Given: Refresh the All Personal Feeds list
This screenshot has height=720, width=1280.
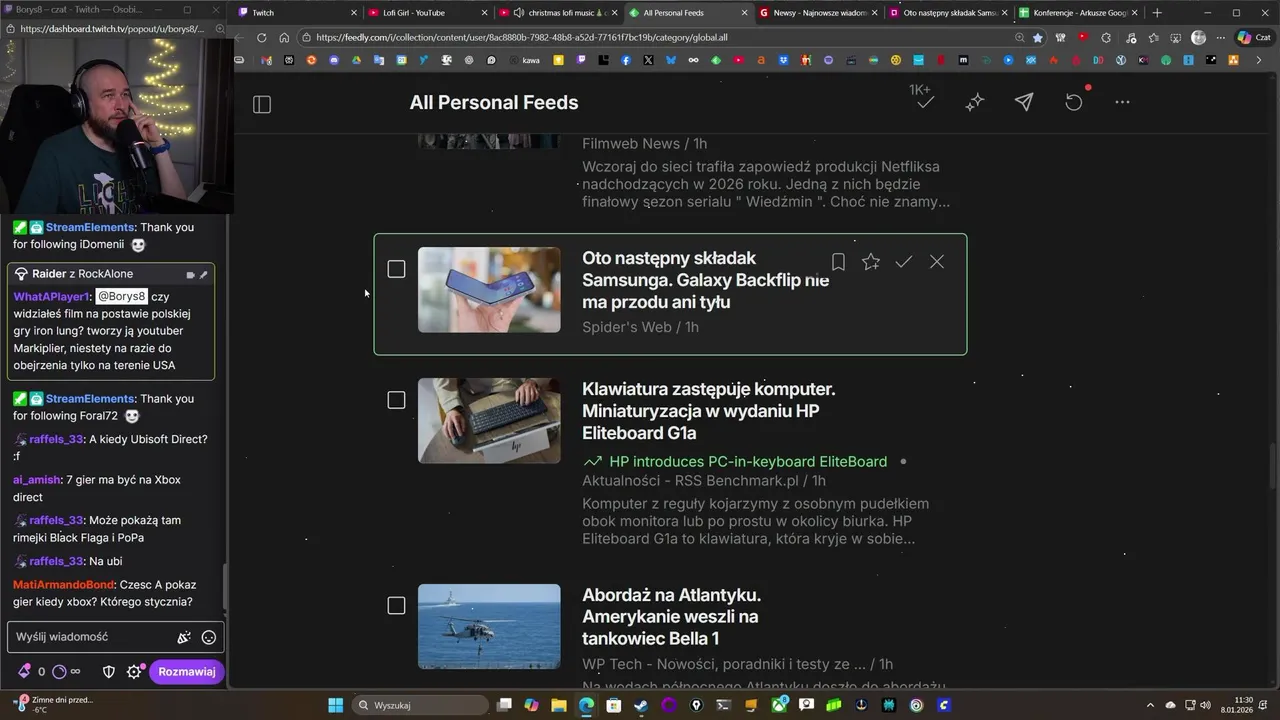Looking at the screenshot, I should pos(1073,102).
